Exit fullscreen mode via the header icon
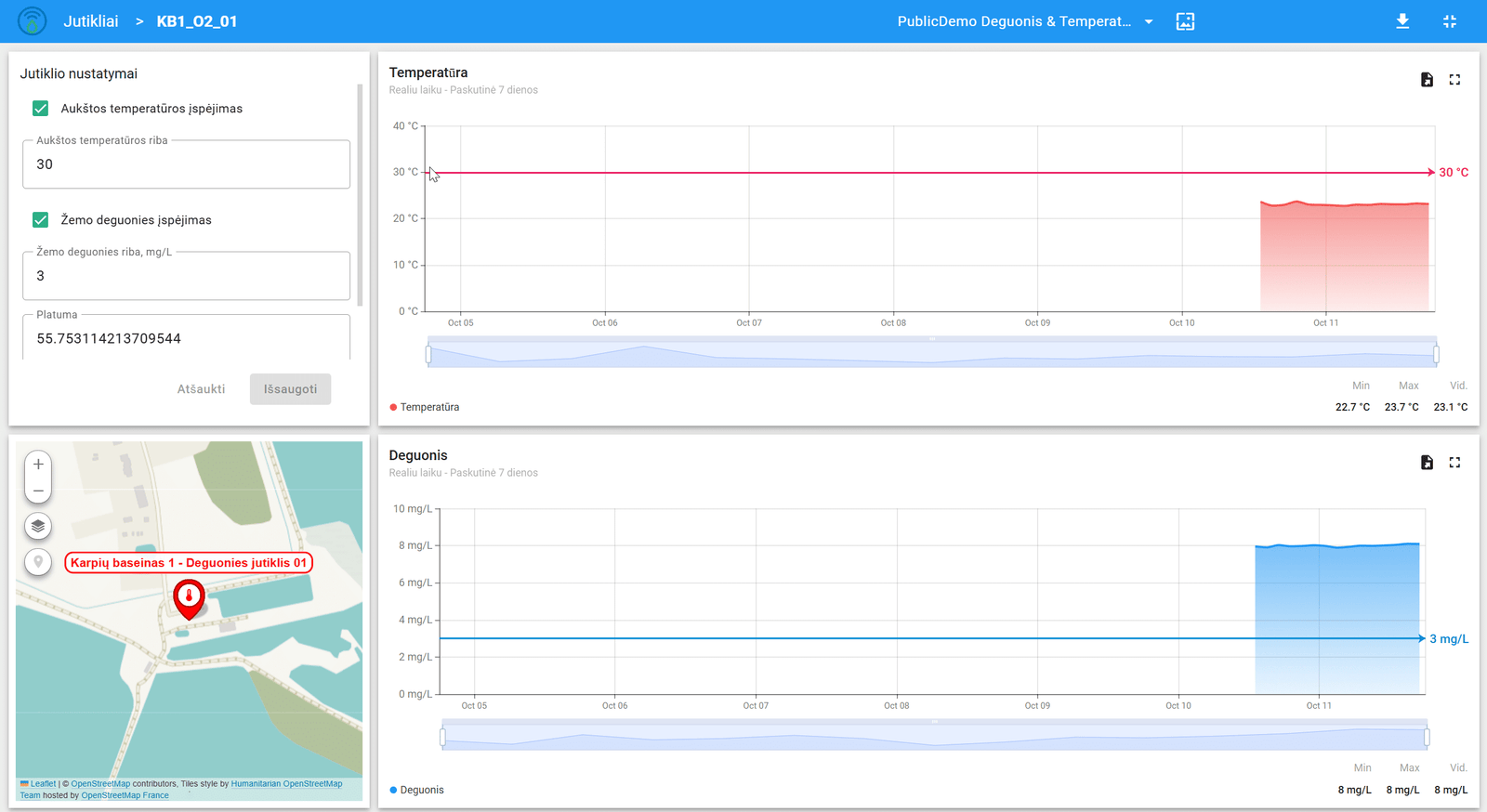Screen dimensions: 1487x812 pyautogui.click(x=1449, y=21)
